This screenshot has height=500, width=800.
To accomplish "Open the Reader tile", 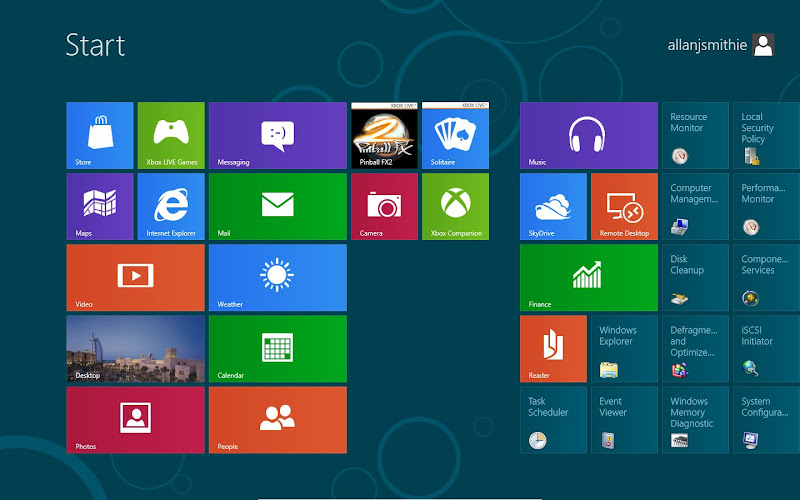I will (x=553, y=348).
